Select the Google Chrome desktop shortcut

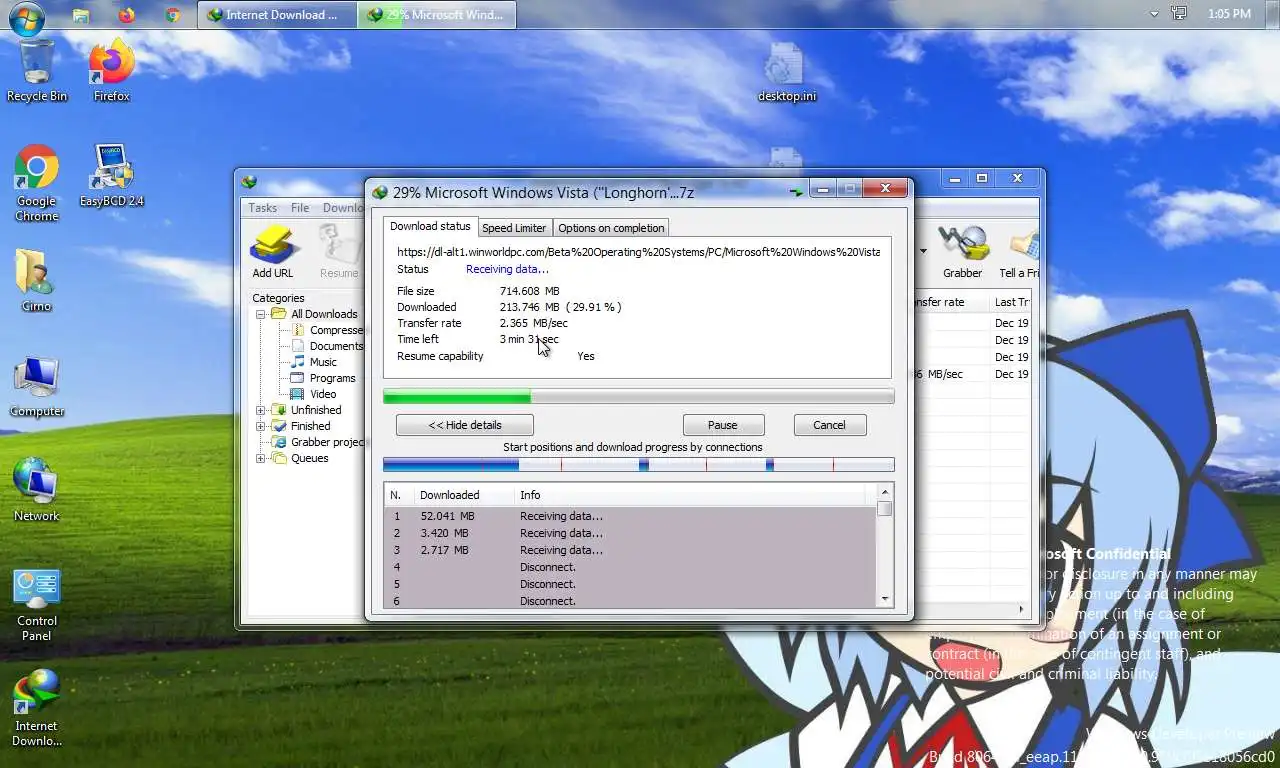coord(37,184)
